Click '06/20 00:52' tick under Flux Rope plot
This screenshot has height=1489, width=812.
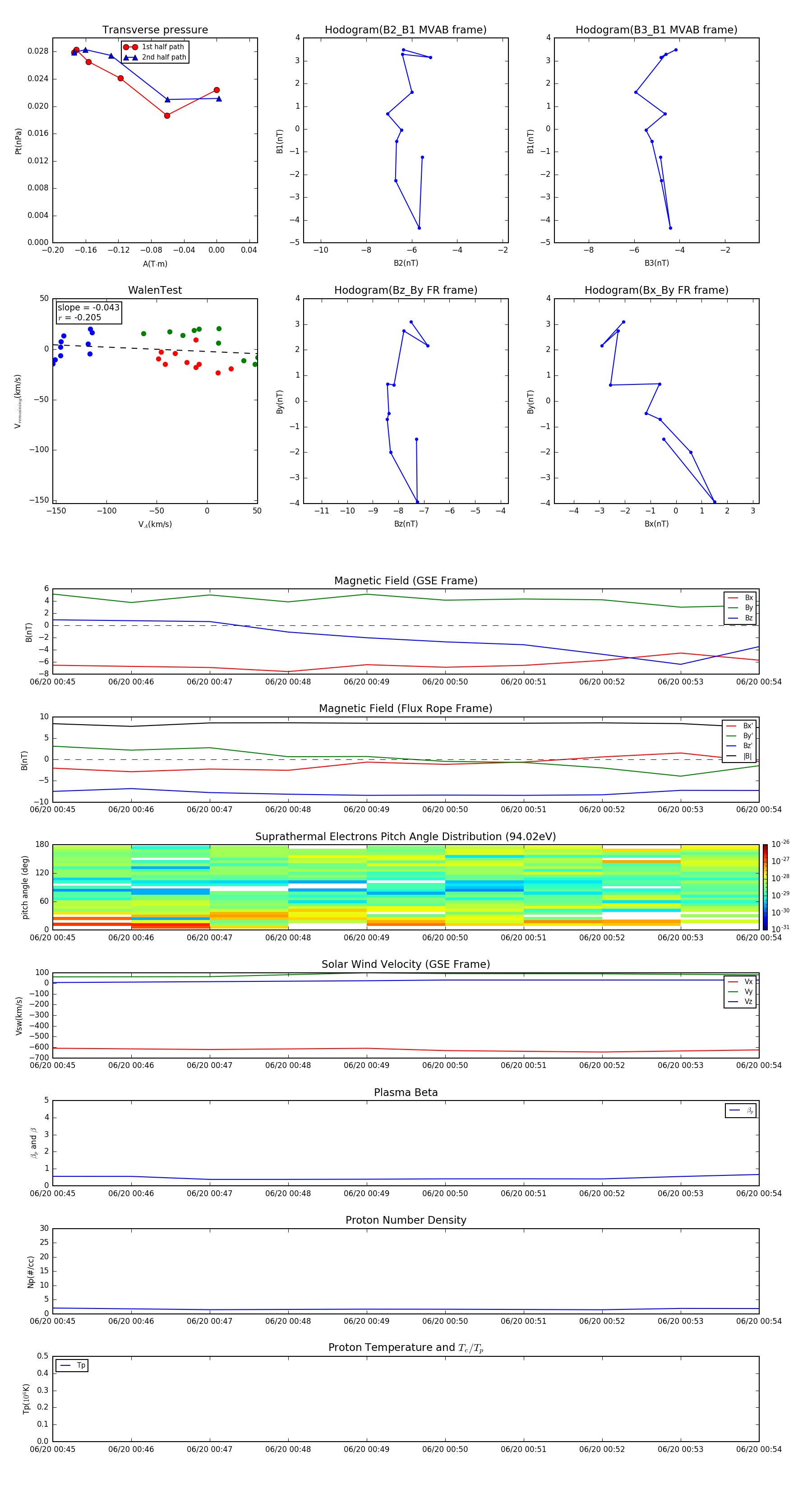tap(602, 810)
